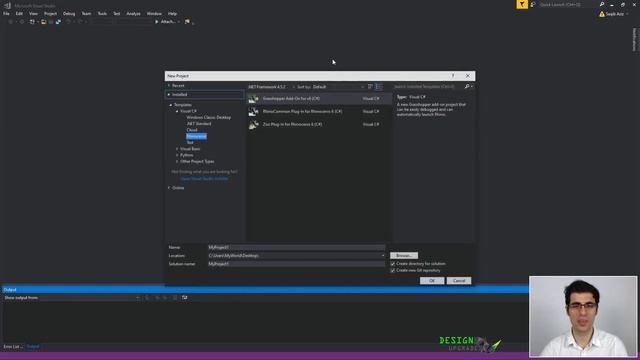Click send feedback icon beside Quick Launch
640x360 pixels.
(x=533, y=4)
